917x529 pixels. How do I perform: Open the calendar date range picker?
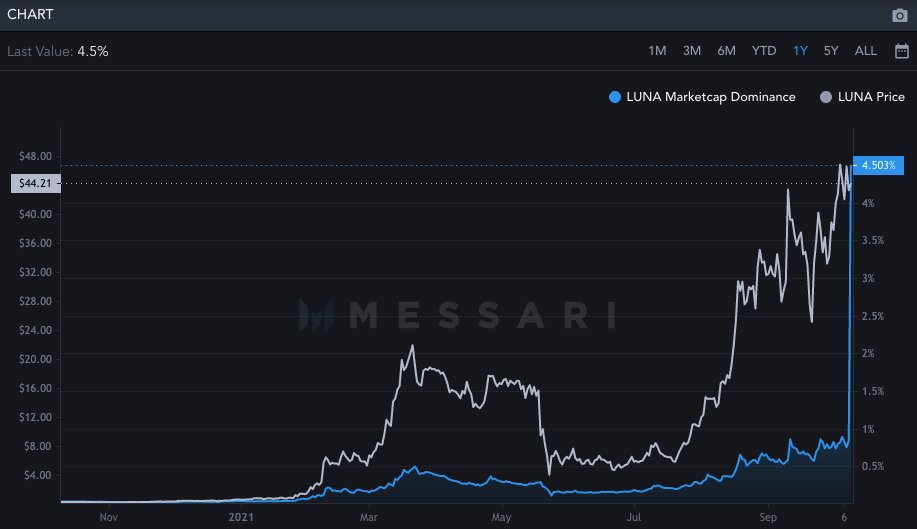(902, 51)
